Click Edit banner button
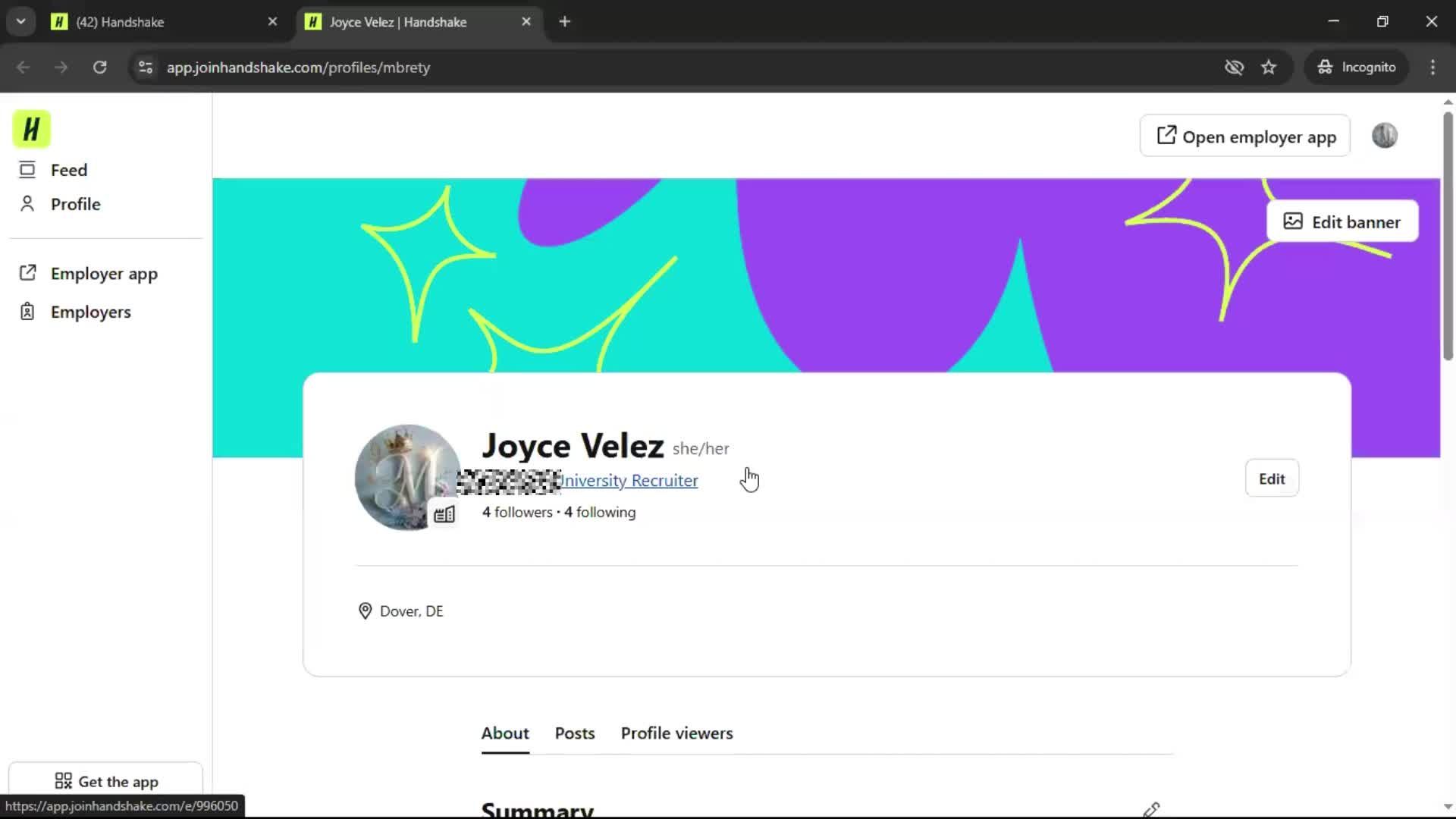Viewport: 1456px width, 819px height. coord(1342,221)
